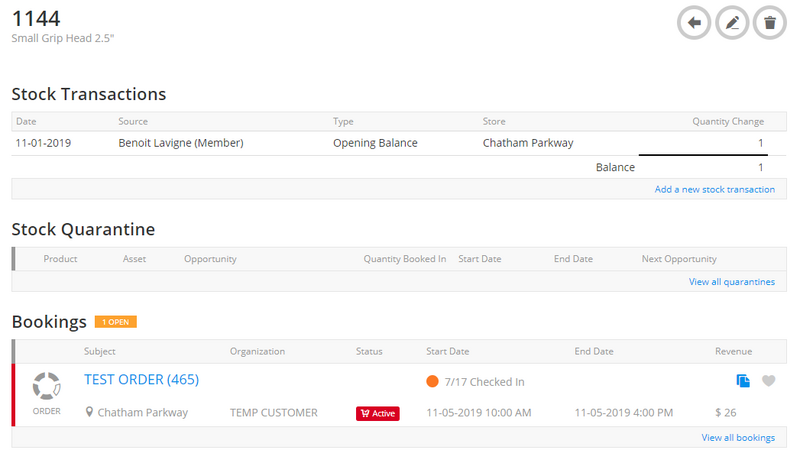Click the Quantity Change column header
Image resolution: width=800 pixels, height=463 pixels.
(x=727, y=121)
